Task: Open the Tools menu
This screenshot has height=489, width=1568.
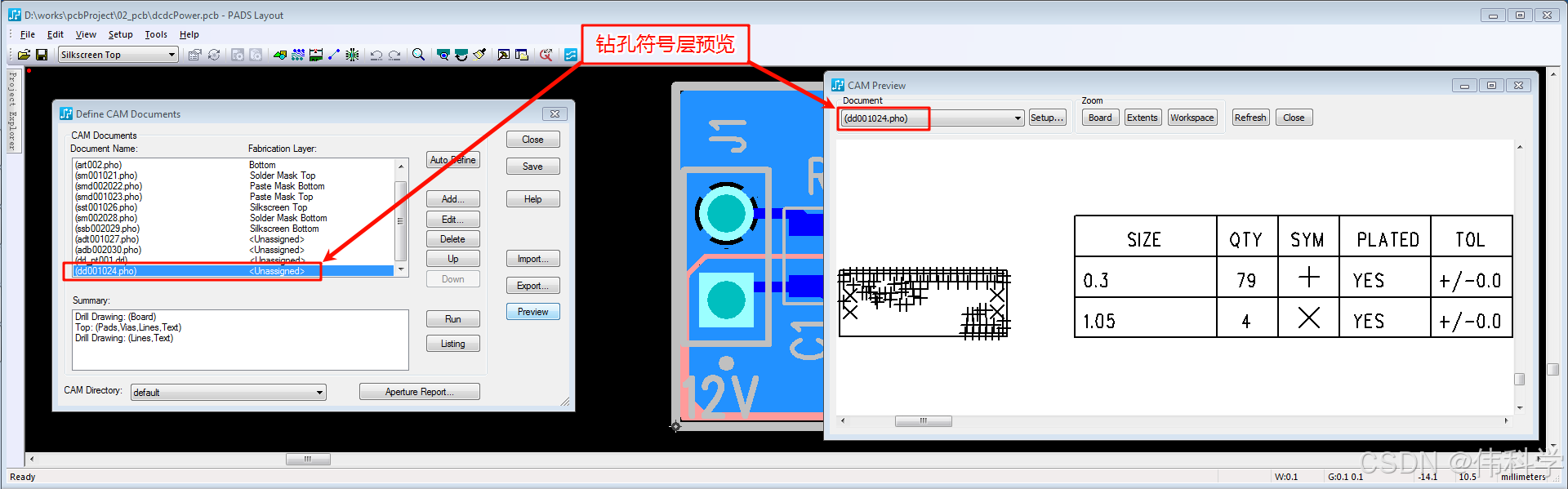Action: point(156,34)
